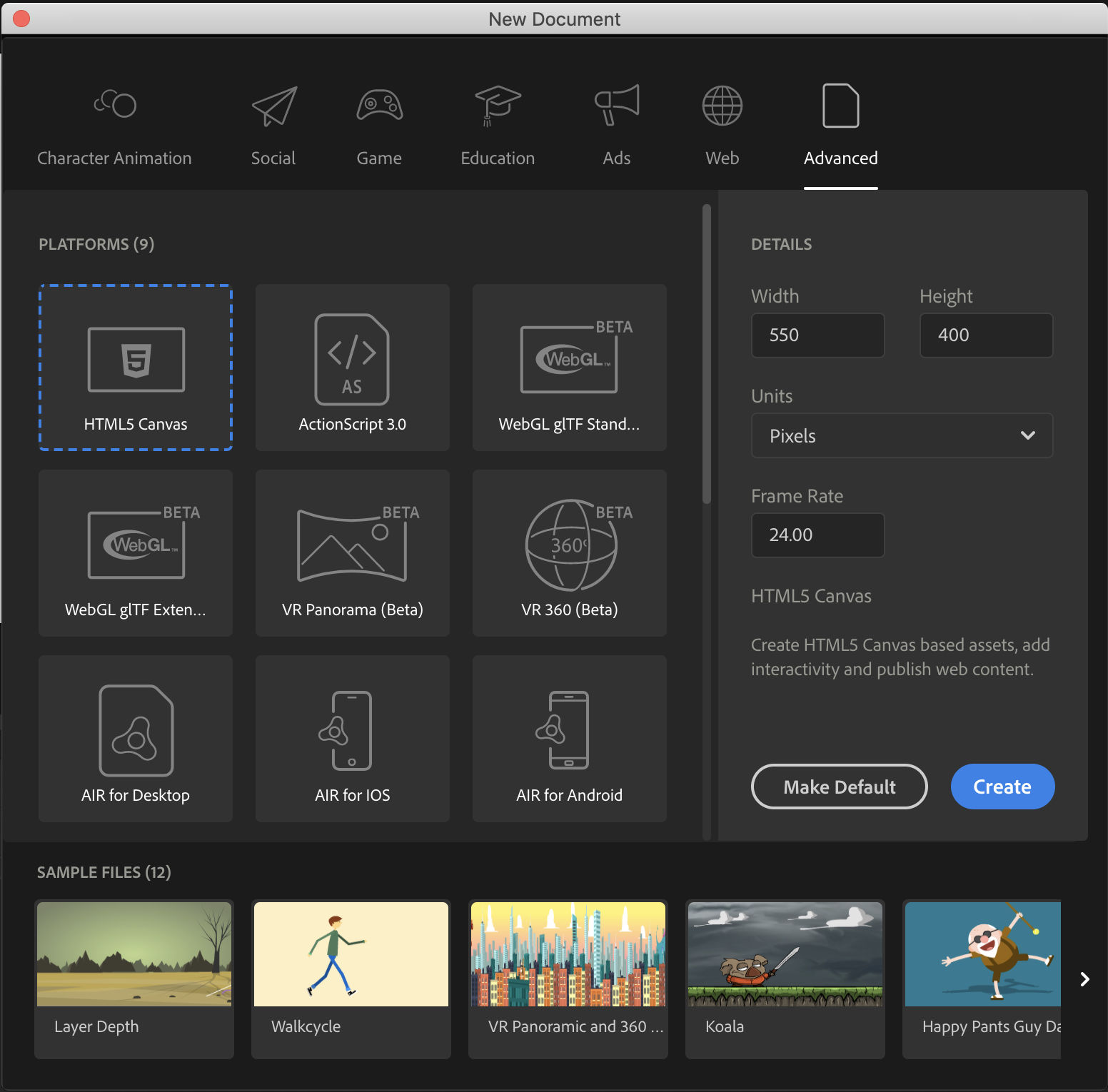1108x1092 pixels.
Task: Go to the Game tab label
Action: 379,158
